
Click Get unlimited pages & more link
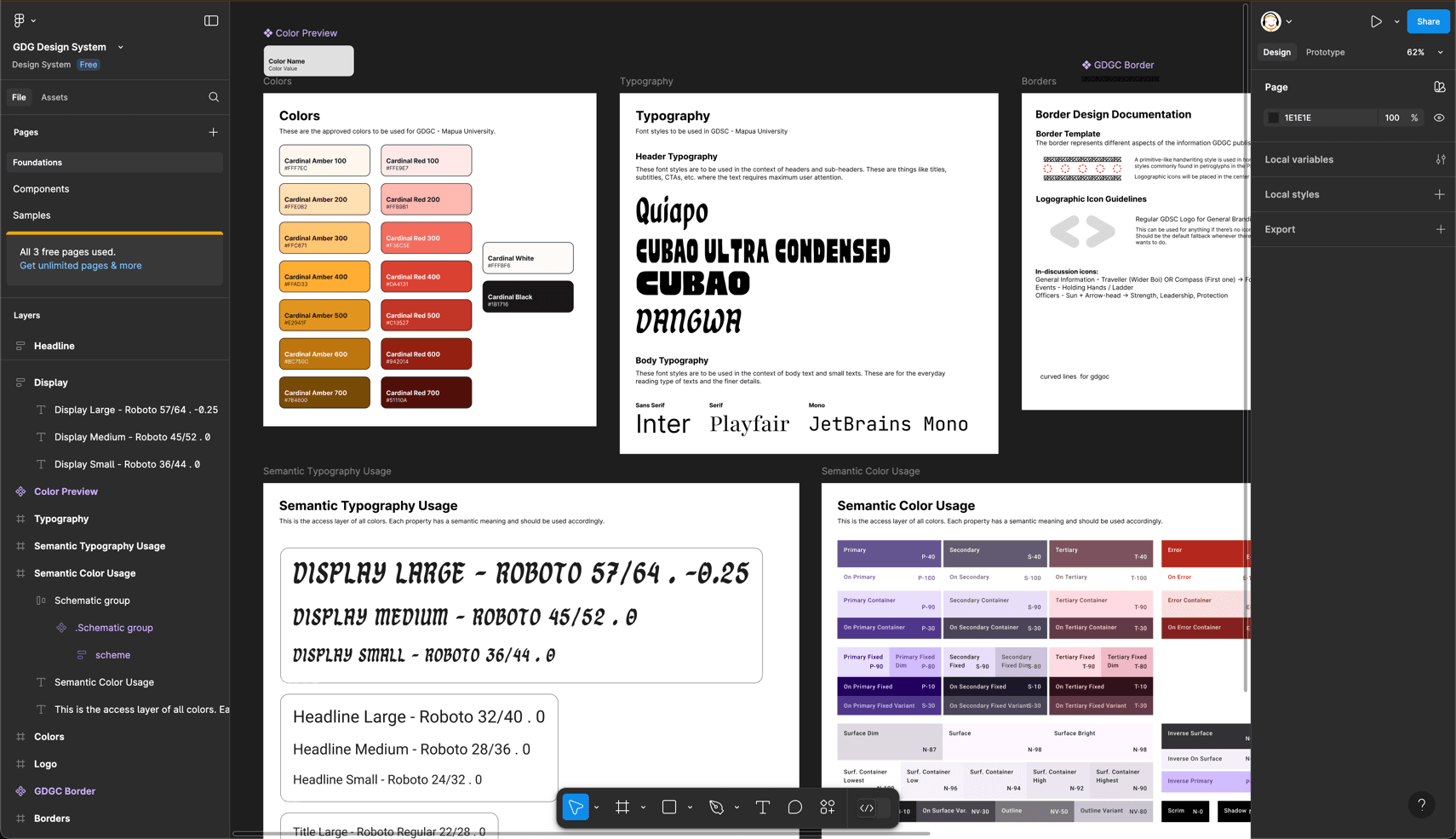pyautogui.click(x=80, y=265)
